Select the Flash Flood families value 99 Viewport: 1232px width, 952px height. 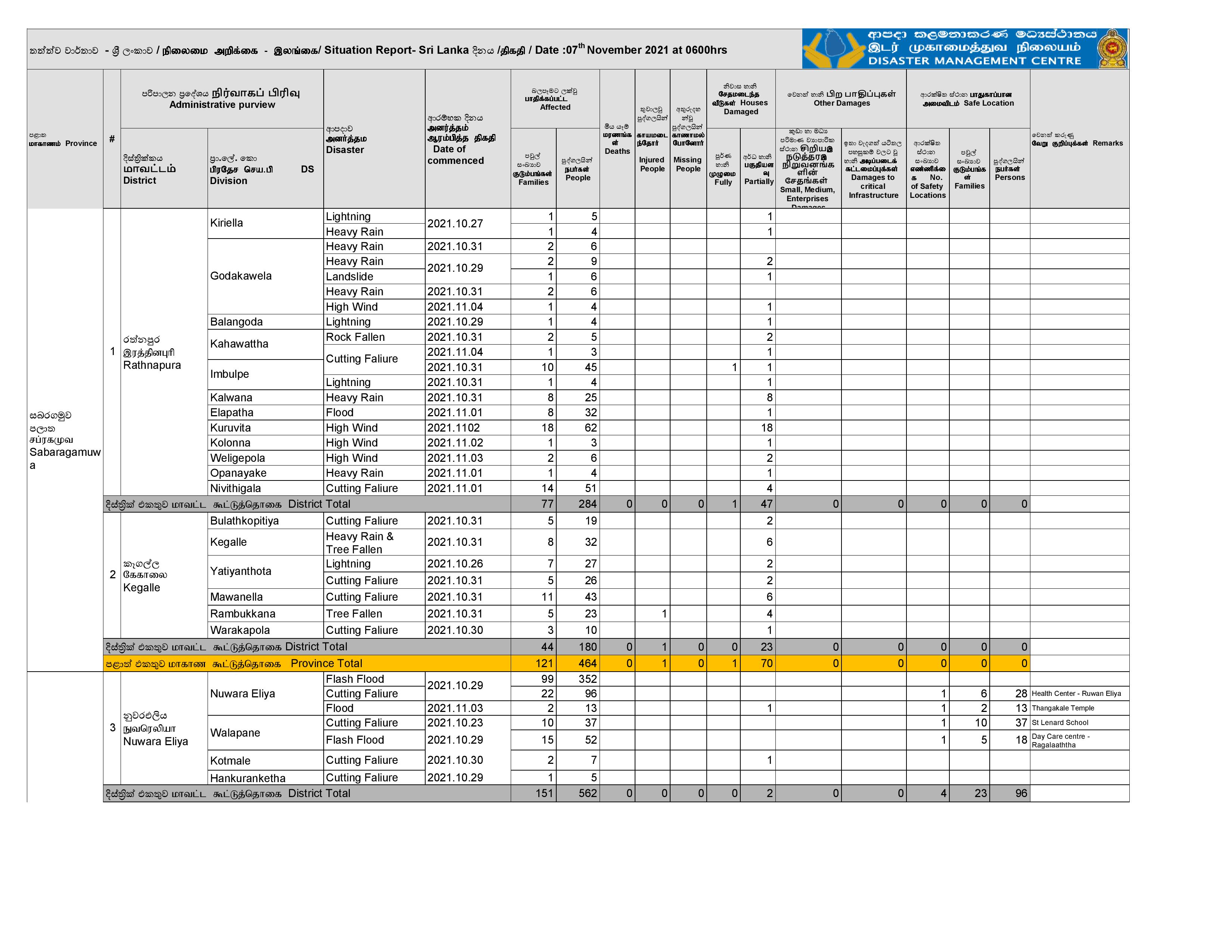[533, 679]
